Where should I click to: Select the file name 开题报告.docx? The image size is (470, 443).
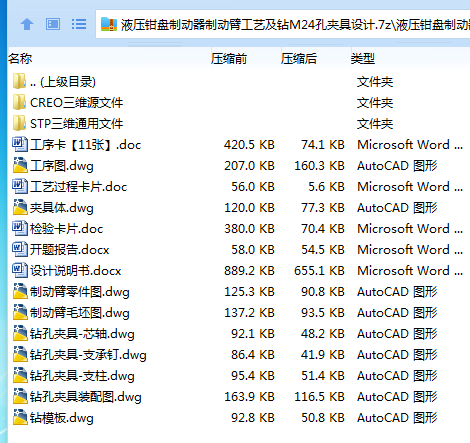[x=70, y=250]
